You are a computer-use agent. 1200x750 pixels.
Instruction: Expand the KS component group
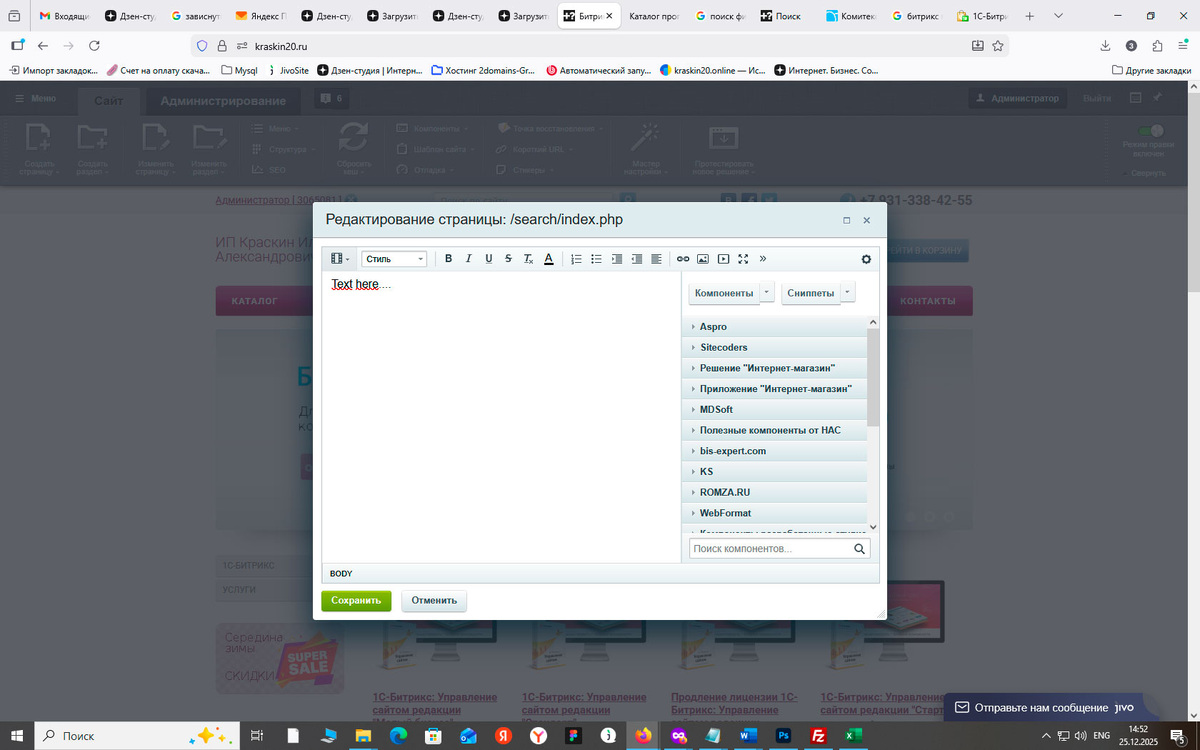(775, 471)
